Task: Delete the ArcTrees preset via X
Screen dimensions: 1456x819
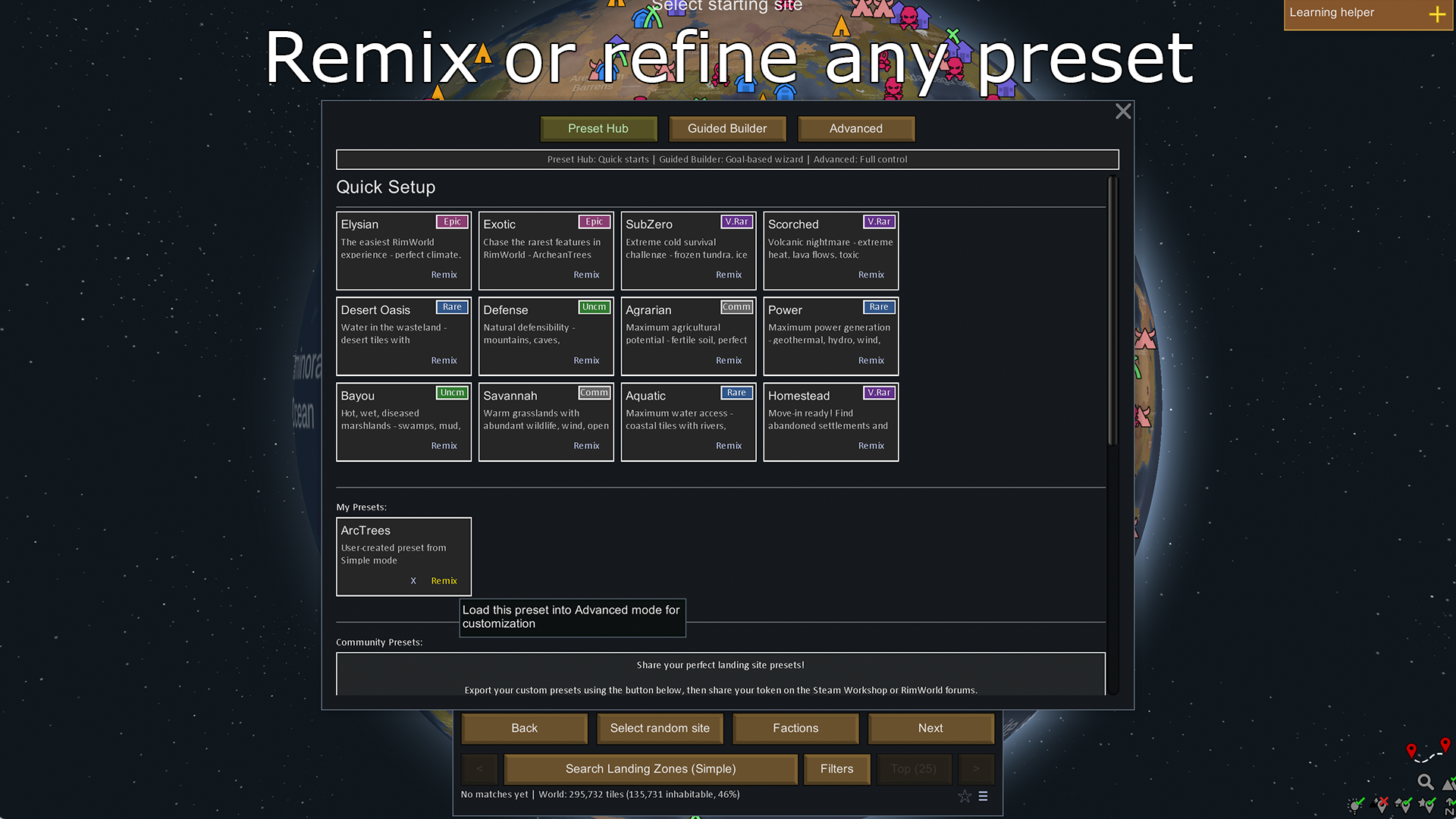Action: (x=413, y=581)
